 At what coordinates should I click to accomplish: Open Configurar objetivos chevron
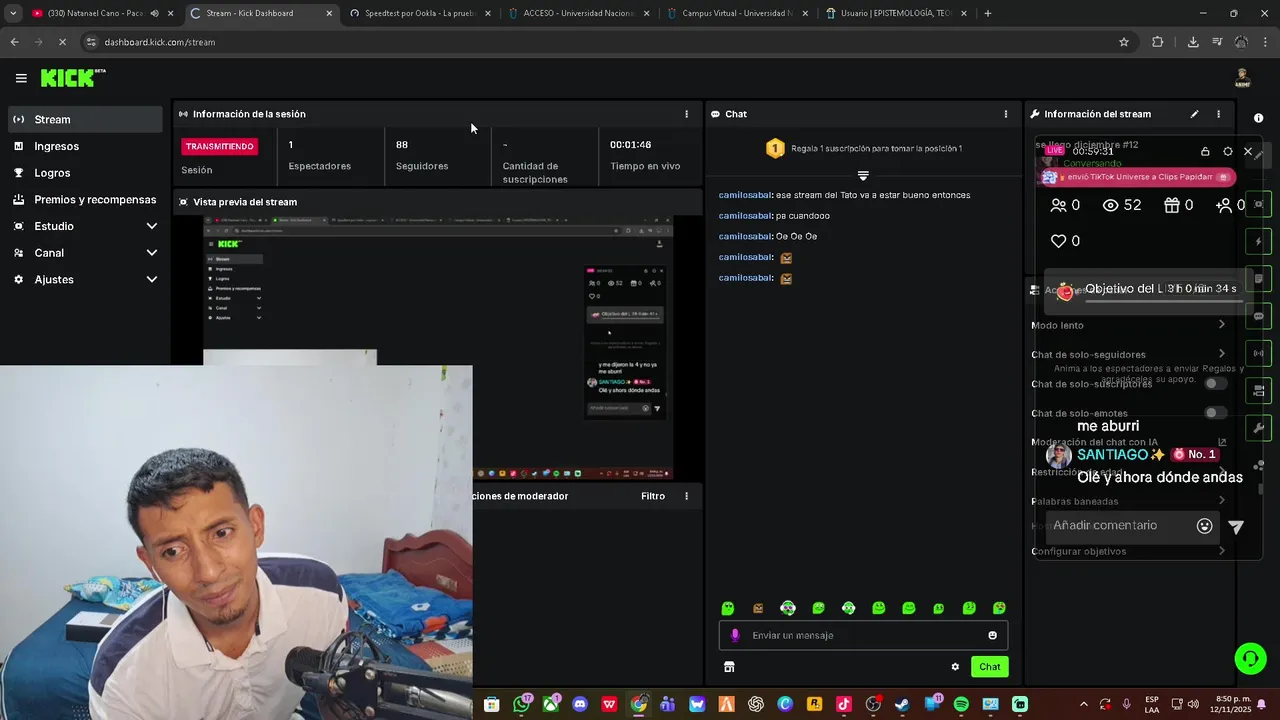tap(1222, 551)
